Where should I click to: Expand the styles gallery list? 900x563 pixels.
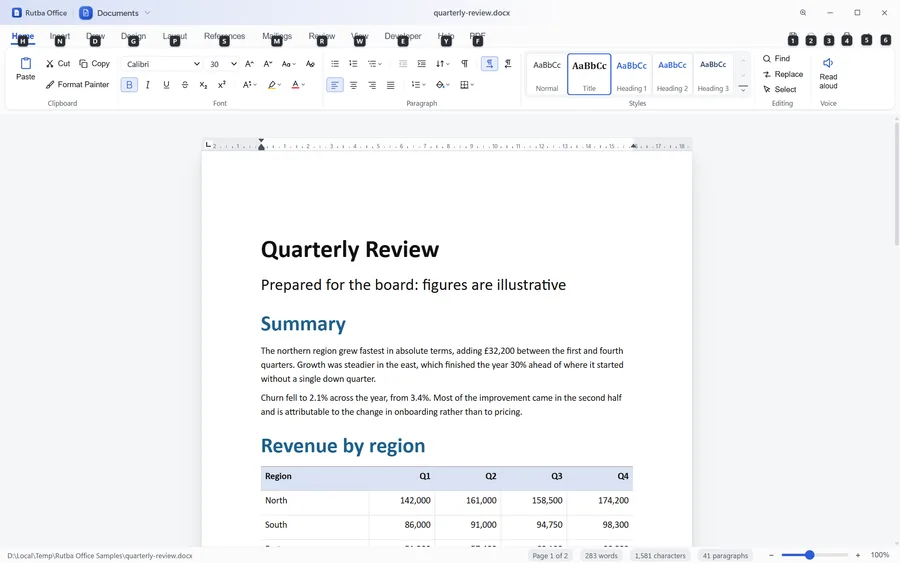point(743,88)
